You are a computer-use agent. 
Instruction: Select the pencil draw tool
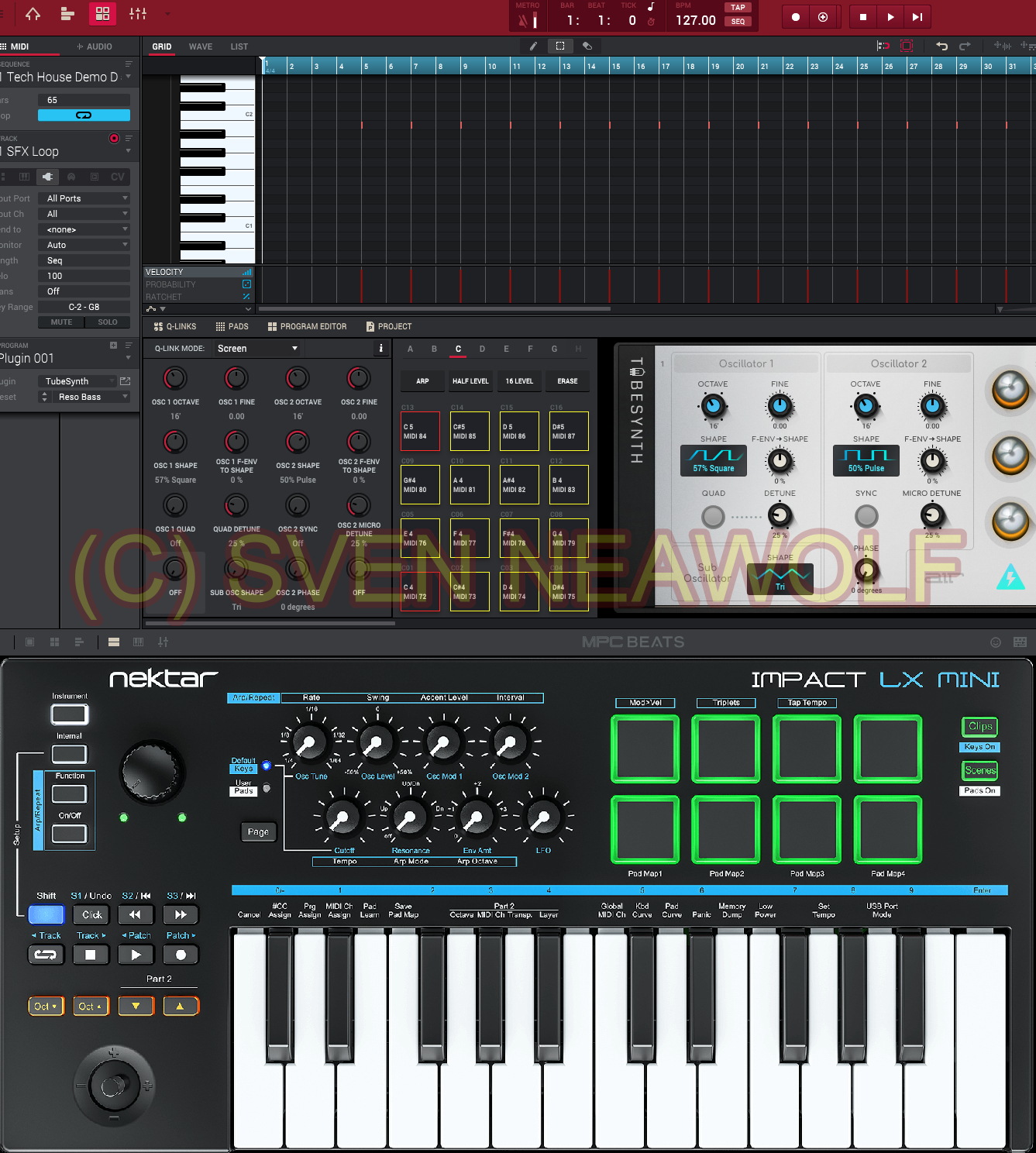(533, 46)
